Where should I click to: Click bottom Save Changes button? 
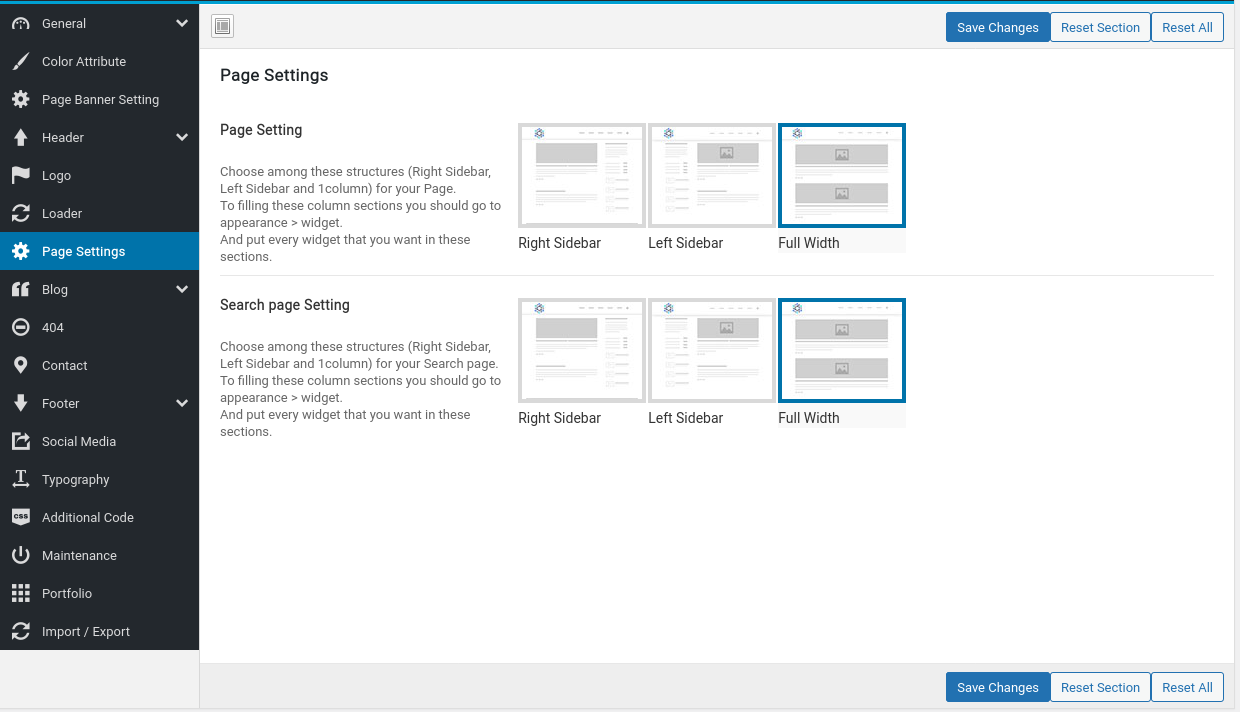point(998,687)
